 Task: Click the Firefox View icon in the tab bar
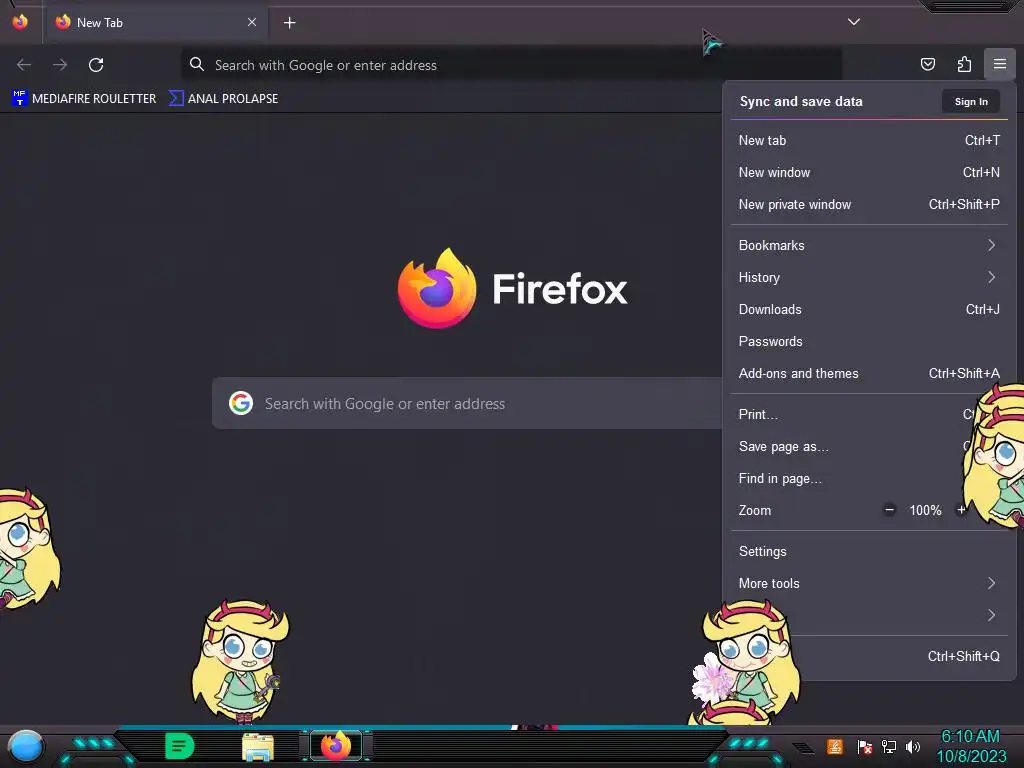point(20,22)
